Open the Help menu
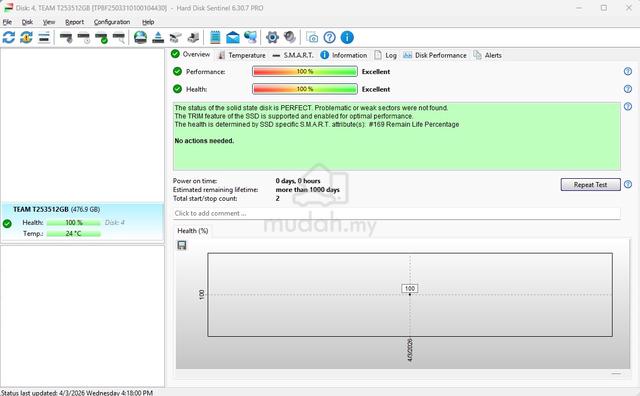The width and height of the screenshot is (640, 396). click(x=148, y=22)
